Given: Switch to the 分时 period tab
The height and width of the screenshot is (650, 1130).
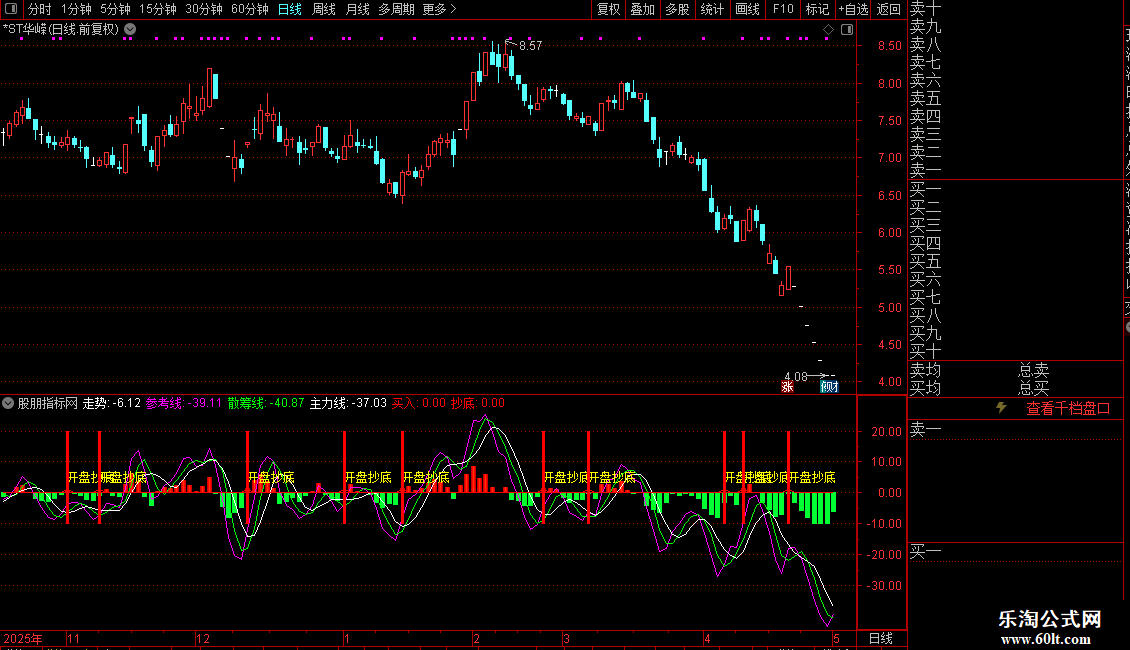Looking at the screenshot, I should [40, 9].
